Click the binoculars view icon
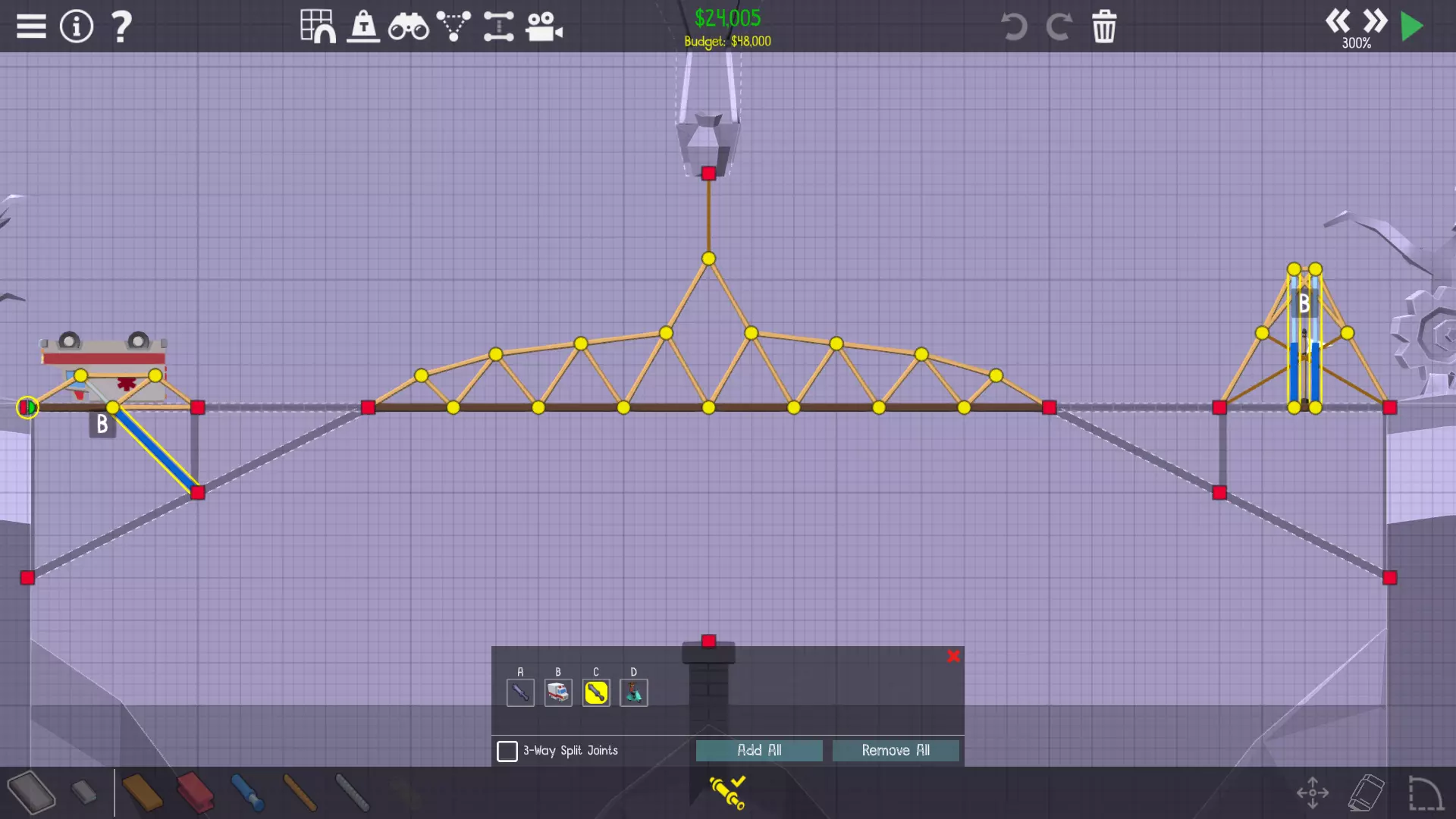 pyautogui.click(x=408, y=27)
